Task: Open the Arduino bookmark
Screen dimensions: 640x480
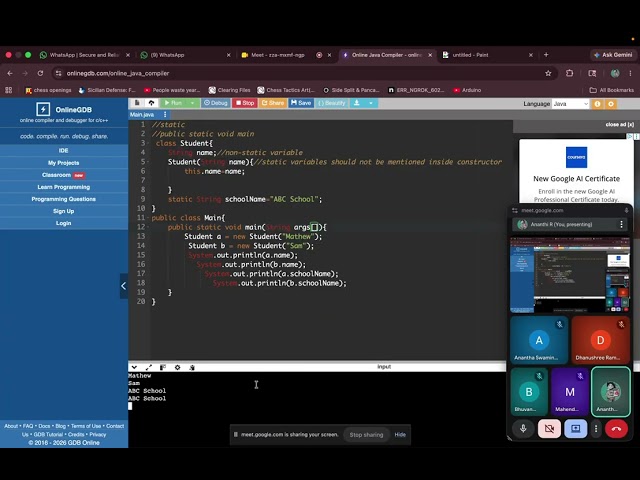Action: click(467, 90)
